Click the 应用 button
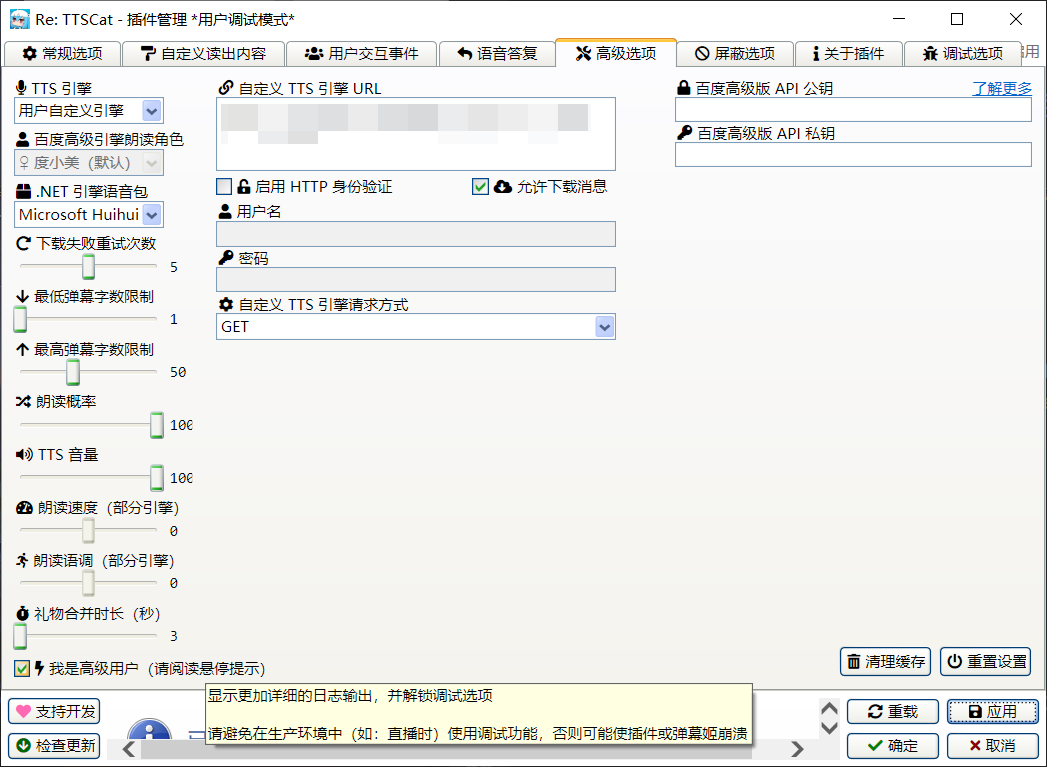 point(993,712)
